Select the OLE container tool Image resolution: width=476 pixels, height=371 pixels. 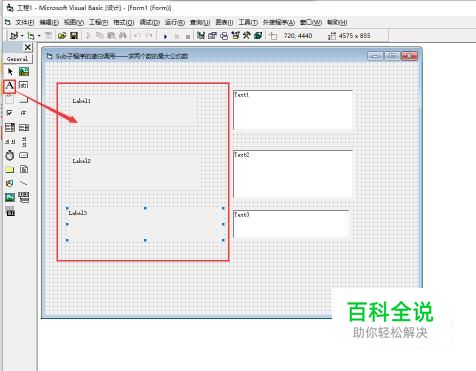[10, 211]
